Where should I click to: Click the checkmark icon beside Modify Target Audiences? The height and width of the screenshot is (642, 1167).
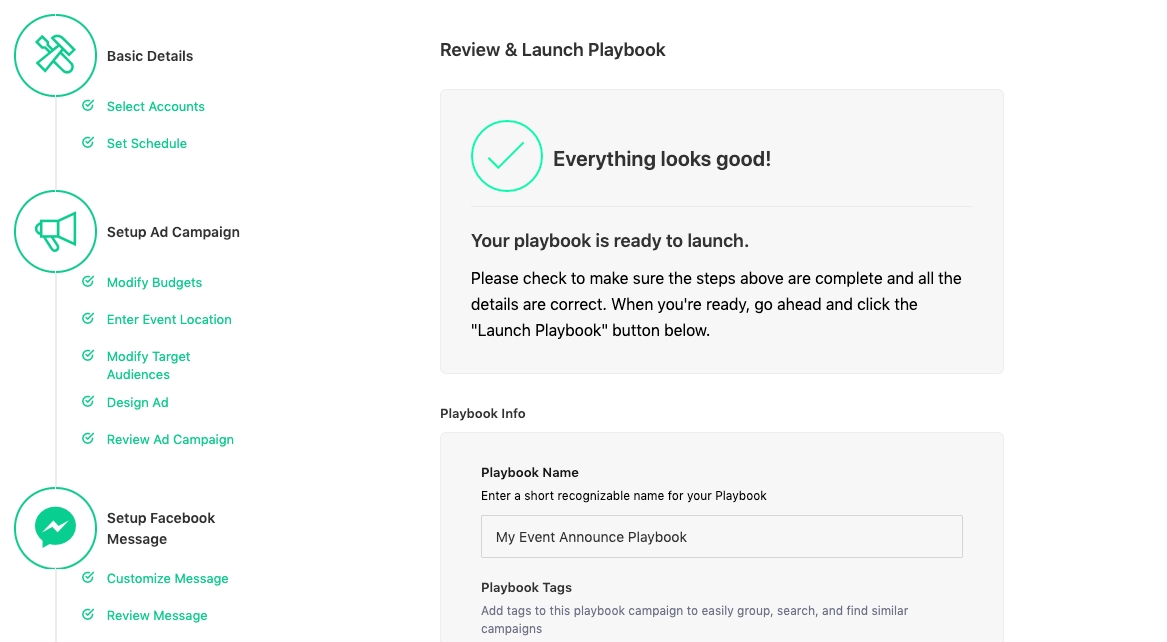pos(88,356)
